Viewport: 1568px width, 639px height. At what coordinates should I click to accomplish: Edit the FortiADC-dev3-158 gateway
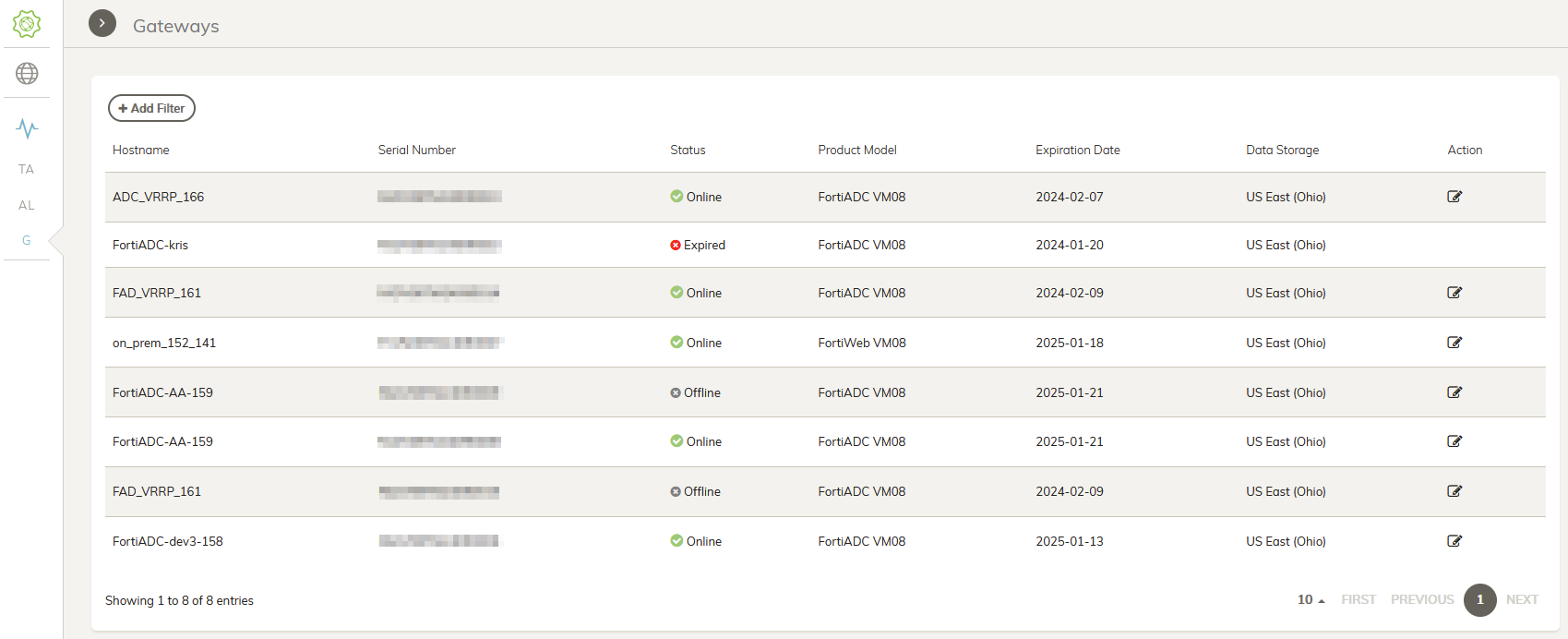[1454, 541]
